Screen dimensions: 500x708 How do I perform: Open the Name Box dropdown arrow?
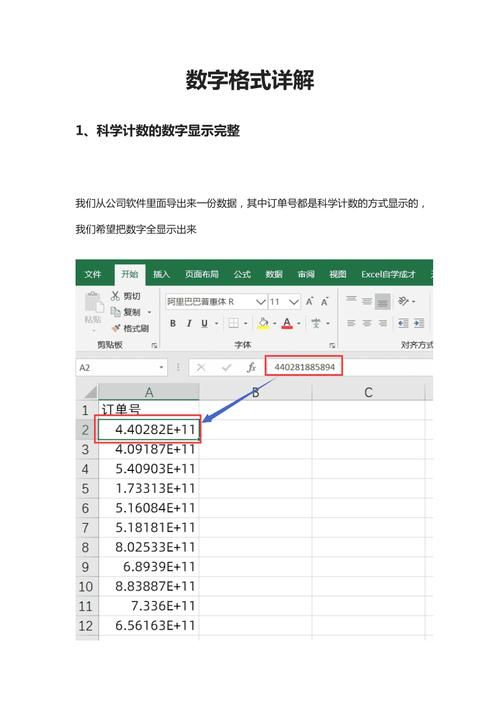(161, 368)
